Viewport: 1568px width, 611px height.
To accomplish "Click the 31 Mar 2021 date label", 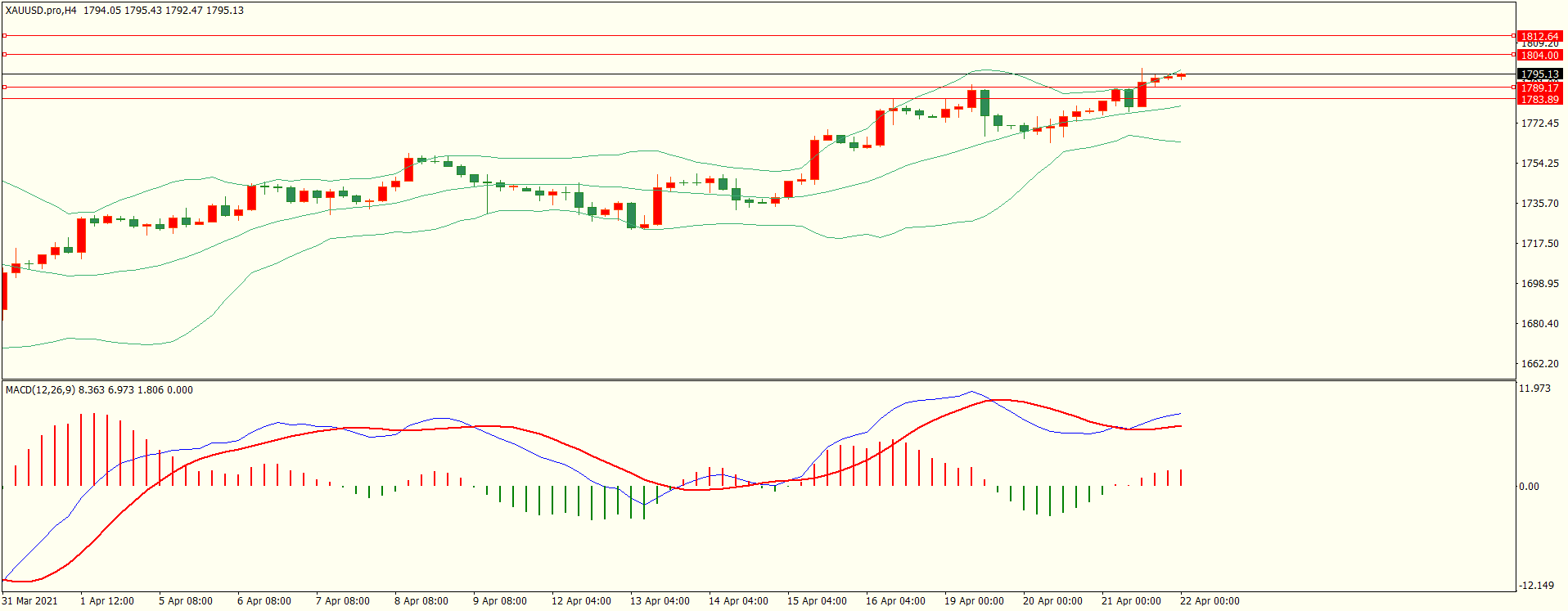I will click(30, 601).
